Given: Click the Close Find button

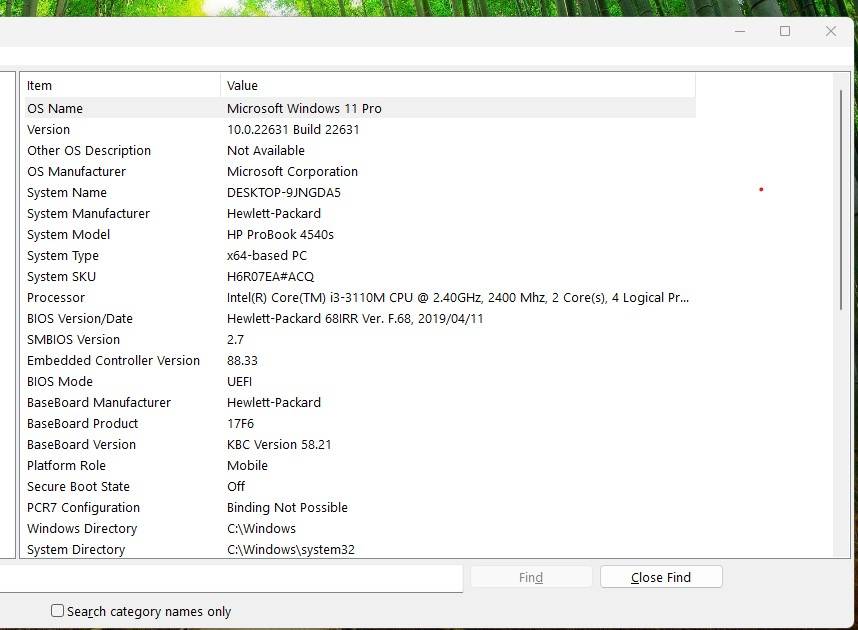Looking at the screenshot, I should coord(660,577).
